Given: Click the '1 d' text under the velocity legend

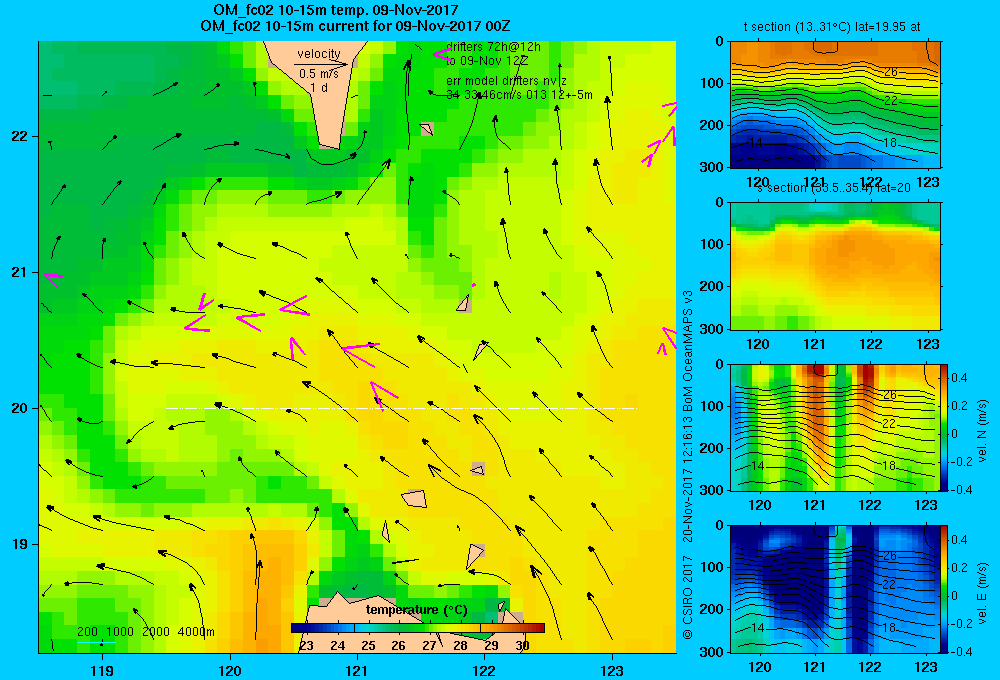Looking at the screenshot, I should coord(319,87).
